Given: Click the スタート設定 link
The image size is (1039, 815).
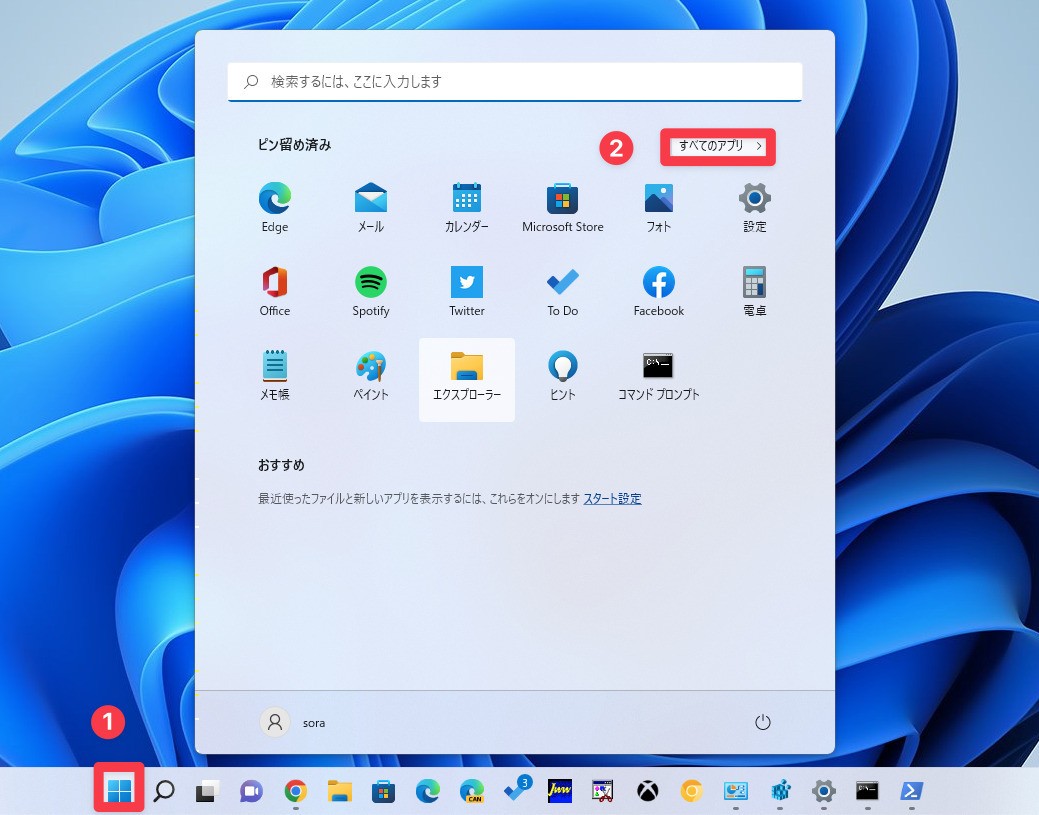Looking at the screenshot, I should (x=612, y=498).
